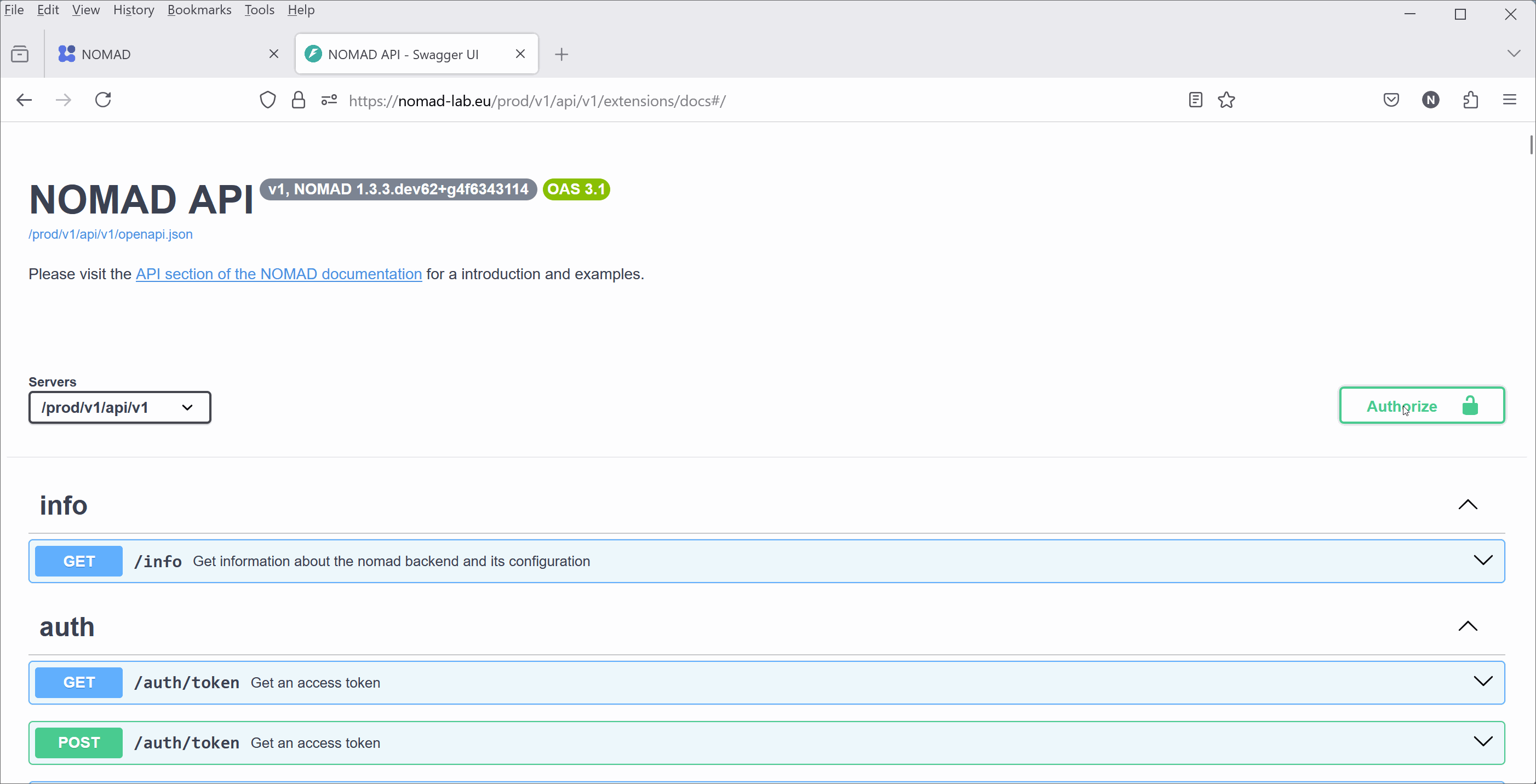Open the Servers dropdown /prod/v1/api/v1
Image resolution: width=1536 pixels, height=784 pixels.
(120, 407)
